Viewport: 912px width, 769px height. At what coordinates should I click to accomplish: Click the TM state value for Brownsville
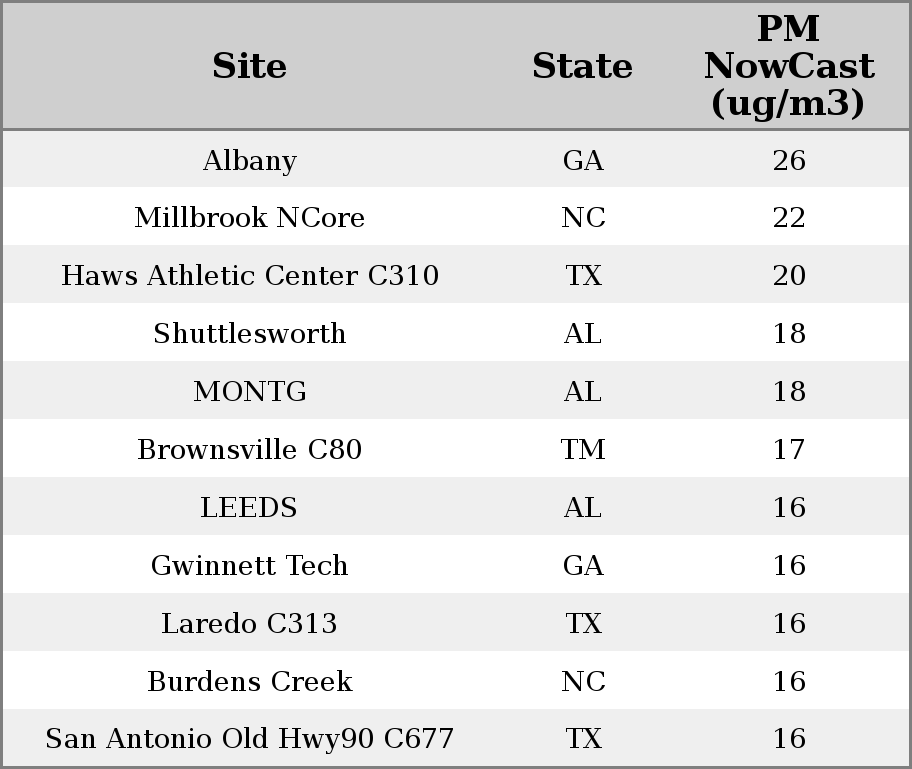[583, 449]
